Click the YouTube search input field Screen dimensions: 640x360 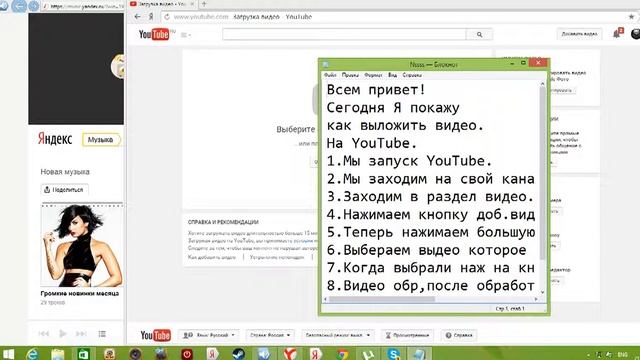[344, 35]
